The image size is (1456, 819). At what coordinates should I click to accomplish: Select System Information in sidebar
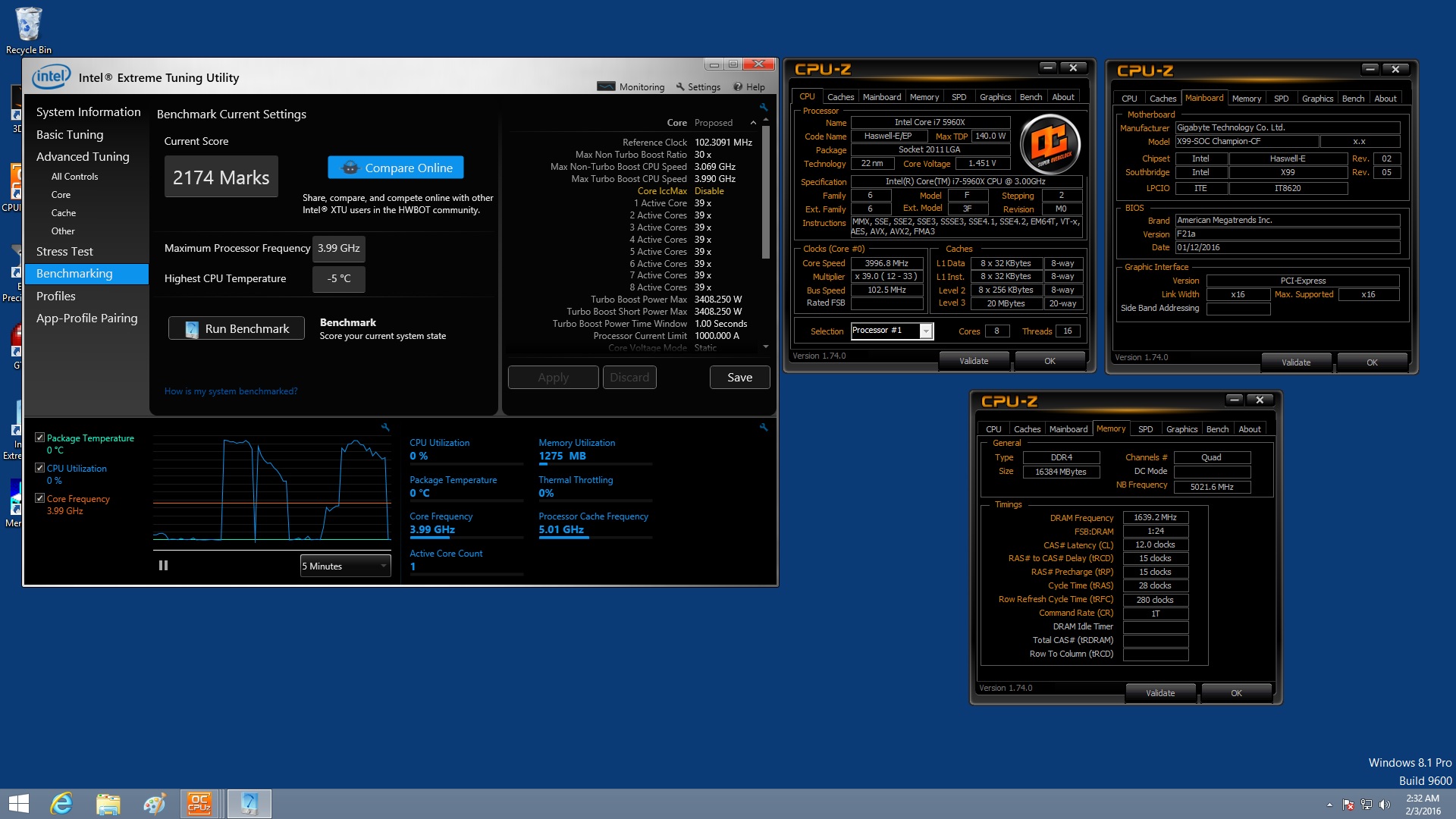(89, 111)
